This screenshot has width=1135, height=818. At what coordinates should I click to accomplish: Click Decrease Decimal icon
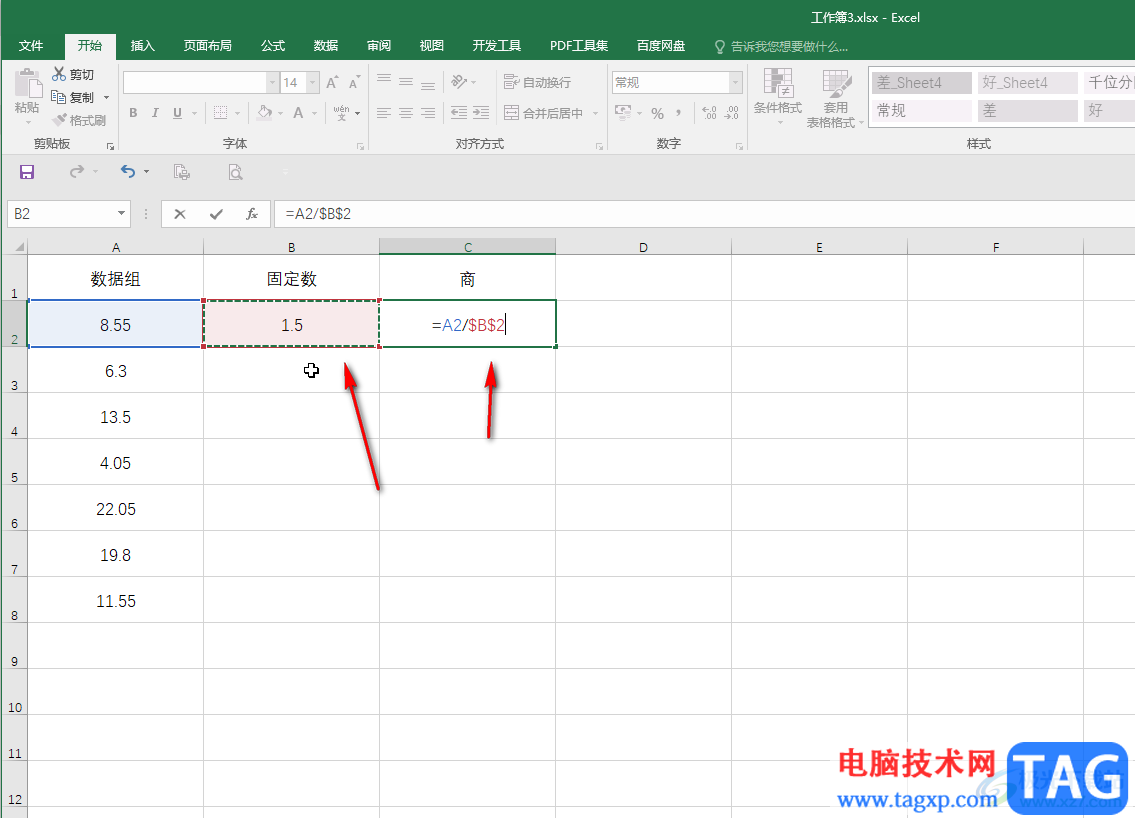click(732, 113)
